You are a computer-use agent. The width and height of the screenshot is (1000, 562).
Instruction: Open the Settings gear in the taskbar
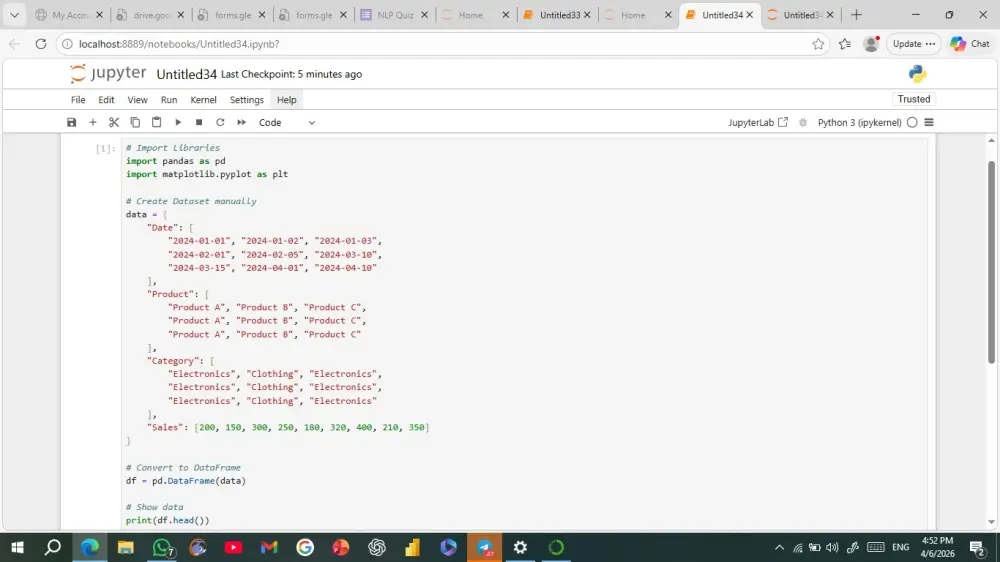pos(520,547)
